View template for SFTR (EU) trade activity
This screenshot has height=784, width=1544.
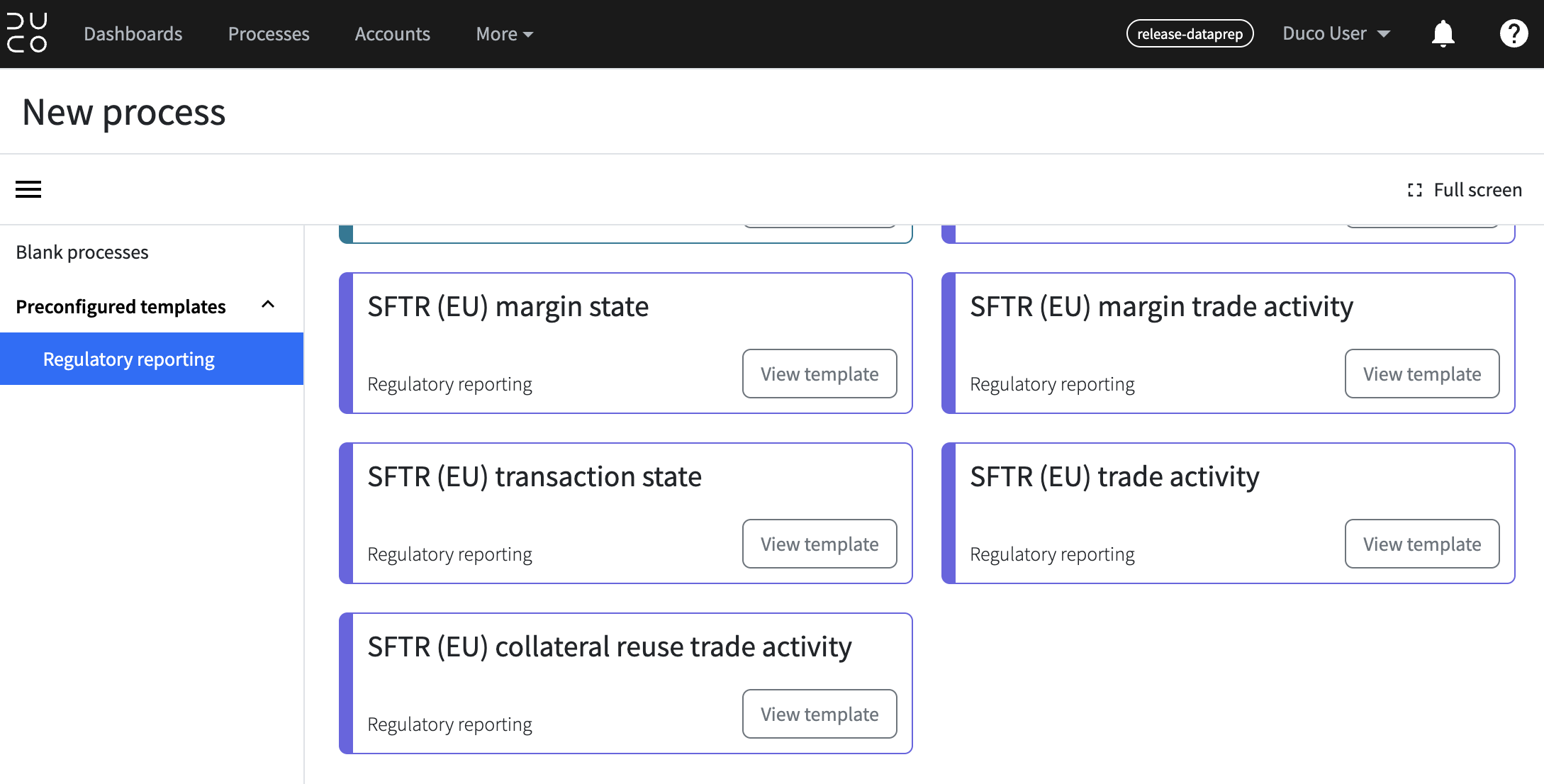1422,544
